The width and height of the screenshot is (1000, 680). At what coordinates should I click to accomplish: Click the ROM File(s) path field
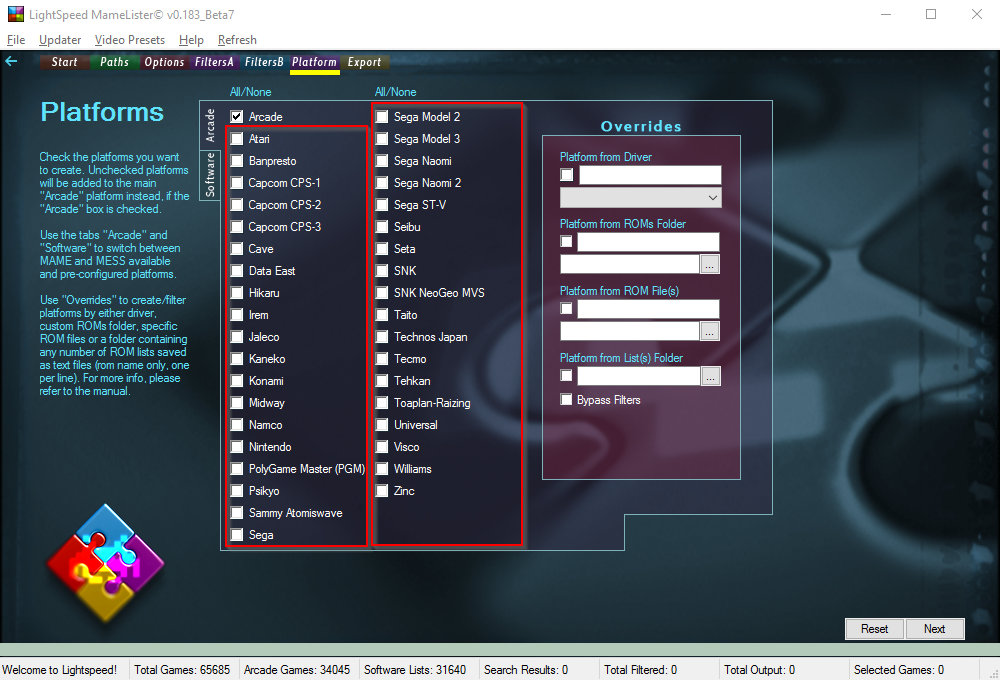click(629, 331)
